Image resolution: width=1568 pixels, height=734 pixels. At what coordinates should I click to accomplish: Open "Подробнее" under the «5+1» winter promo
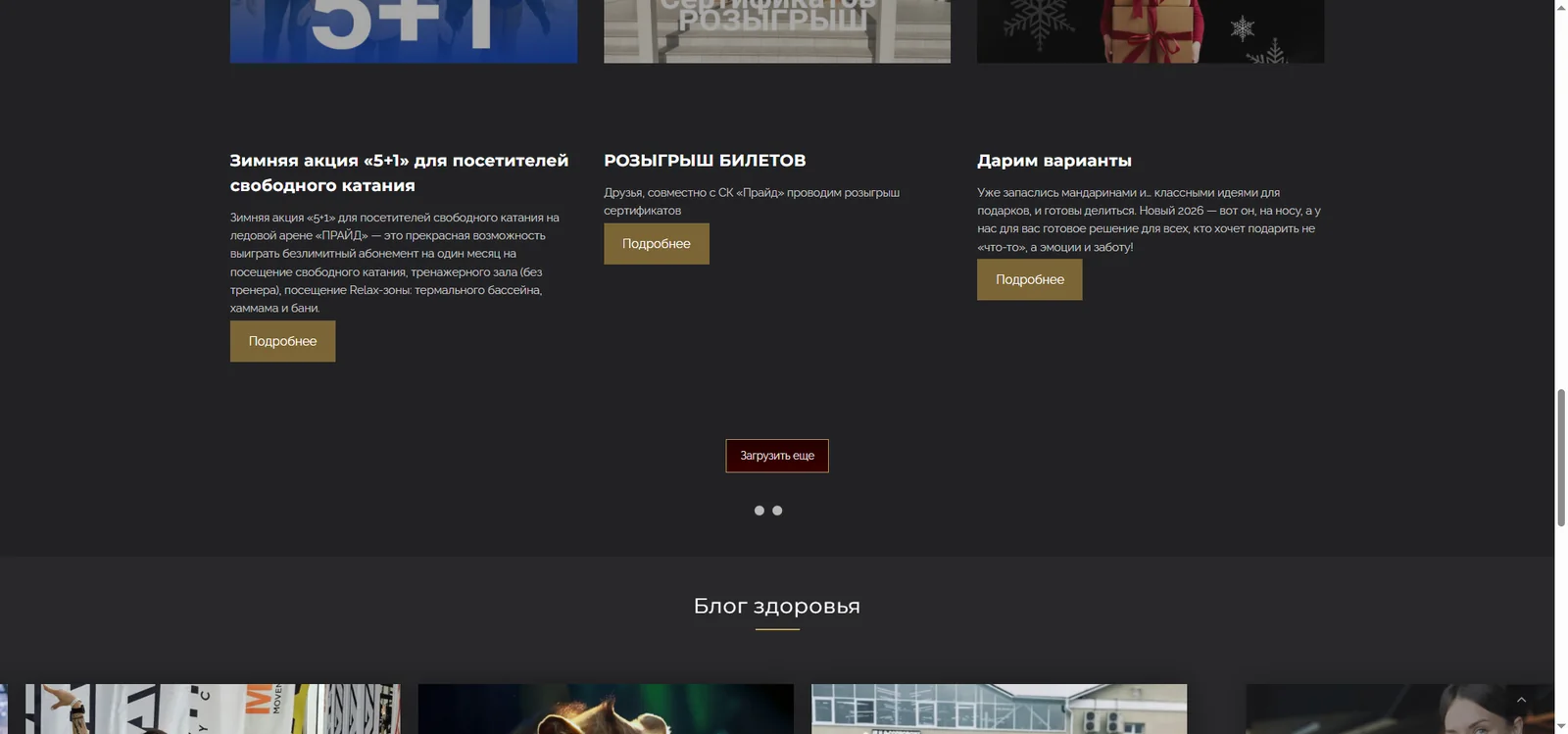(282, 341)
